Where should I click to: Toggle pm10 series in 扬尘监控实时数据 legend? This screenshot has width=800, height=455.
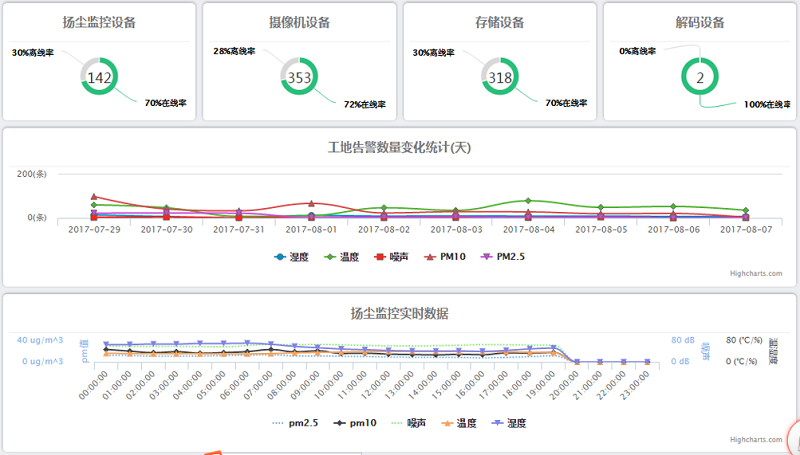[354, 423]
